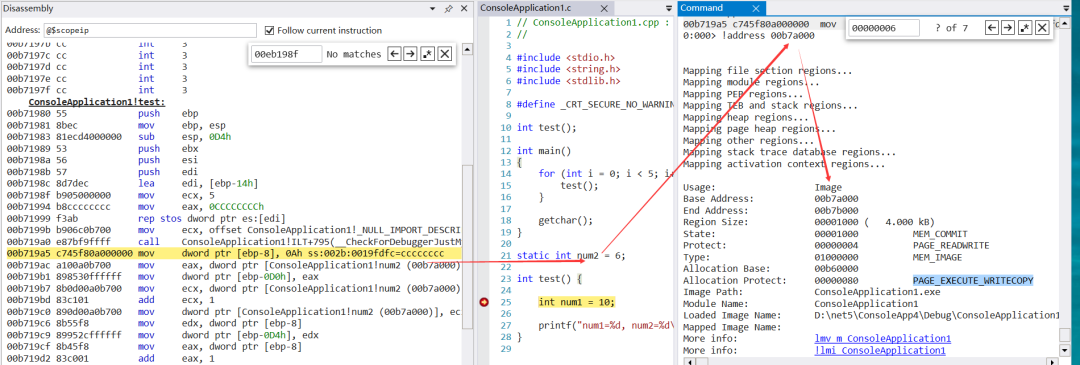Click source line getchar();

point(566,221)
